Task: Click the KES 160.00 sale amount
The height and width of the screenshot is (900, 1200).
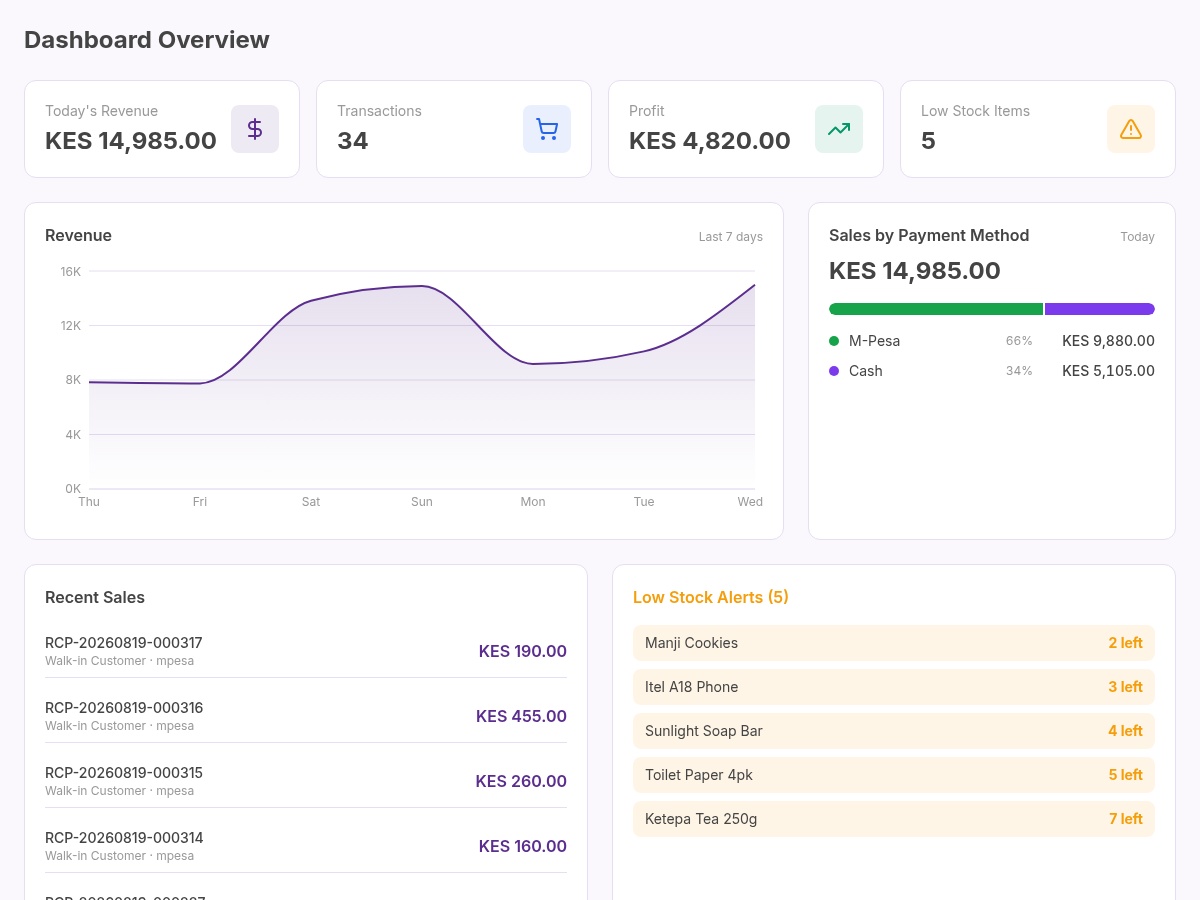Action: click(x=523, y=846)
